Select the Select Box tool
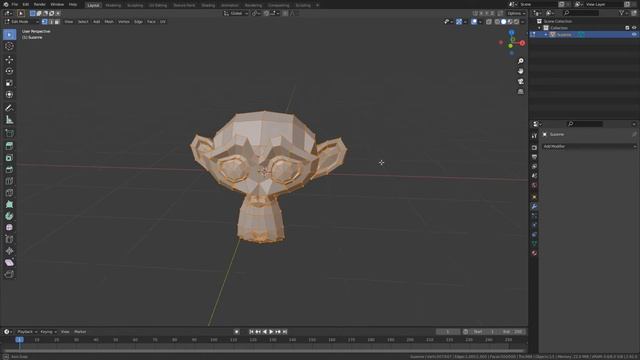This screenshot has height=360, width=640. tap(9, 35)
